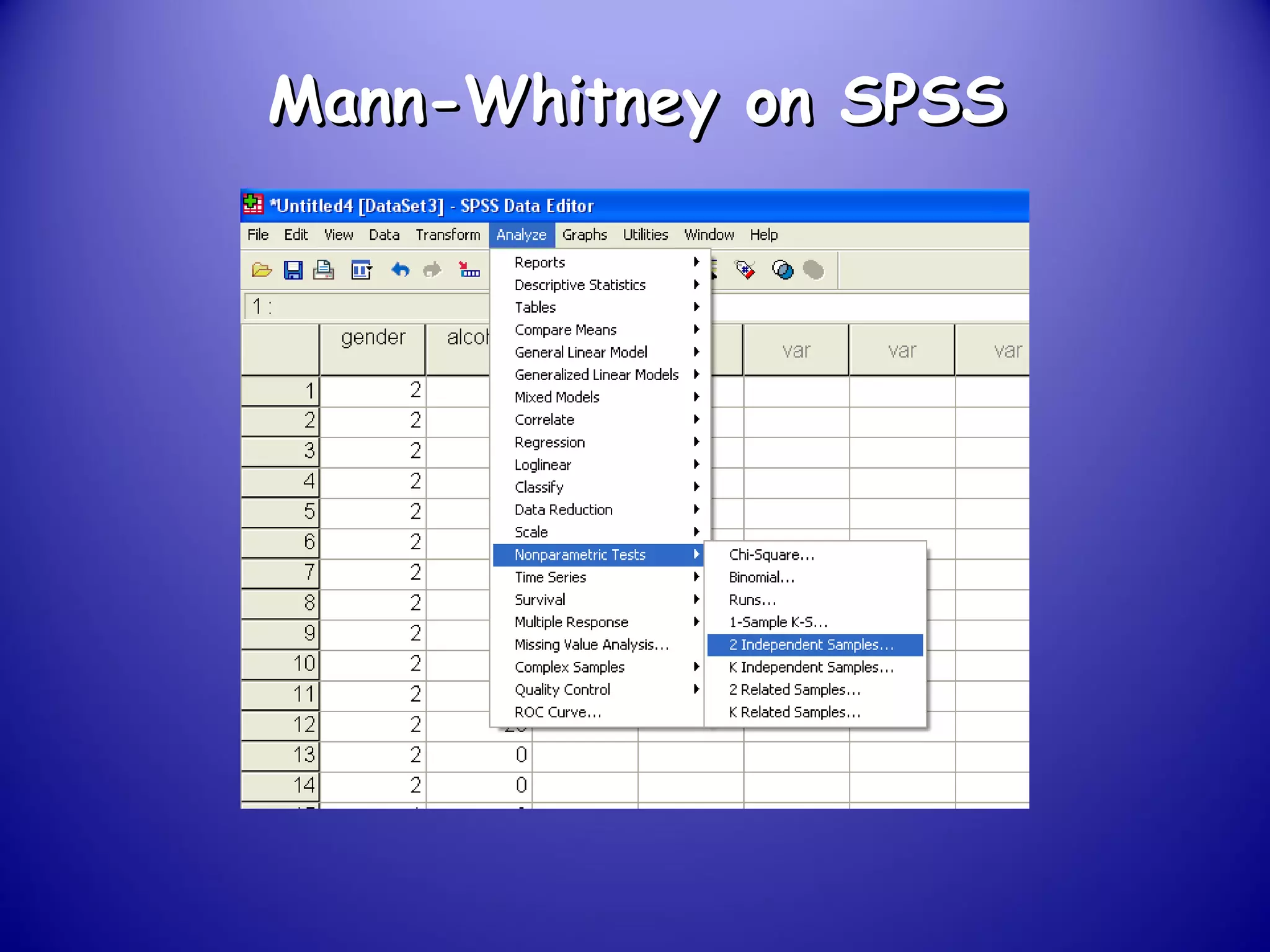Screen dimensions: 1270x952
Task: Select Nonparametric Tests in Analyze menu
Action: tap(597, 555)
